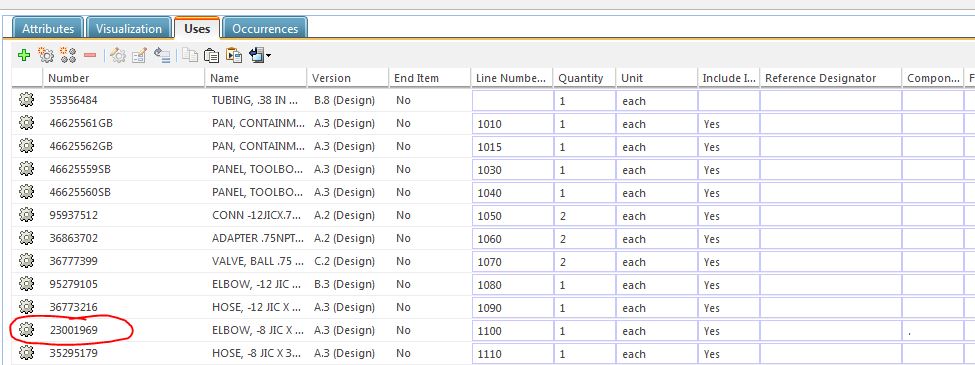Click the Replace Part arrow icon
The width and height of the screenshot is (975, 365).
tap(162, 55)
